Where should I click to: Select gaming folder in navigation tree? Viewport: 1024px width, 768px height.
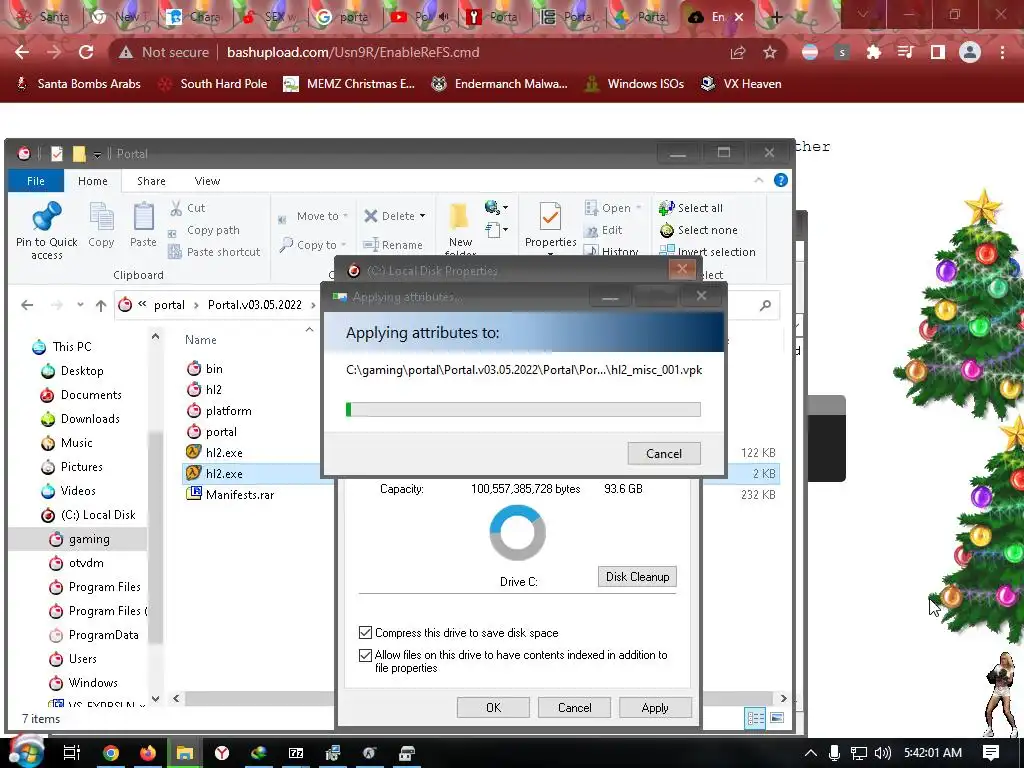click(x=78, y=539)
